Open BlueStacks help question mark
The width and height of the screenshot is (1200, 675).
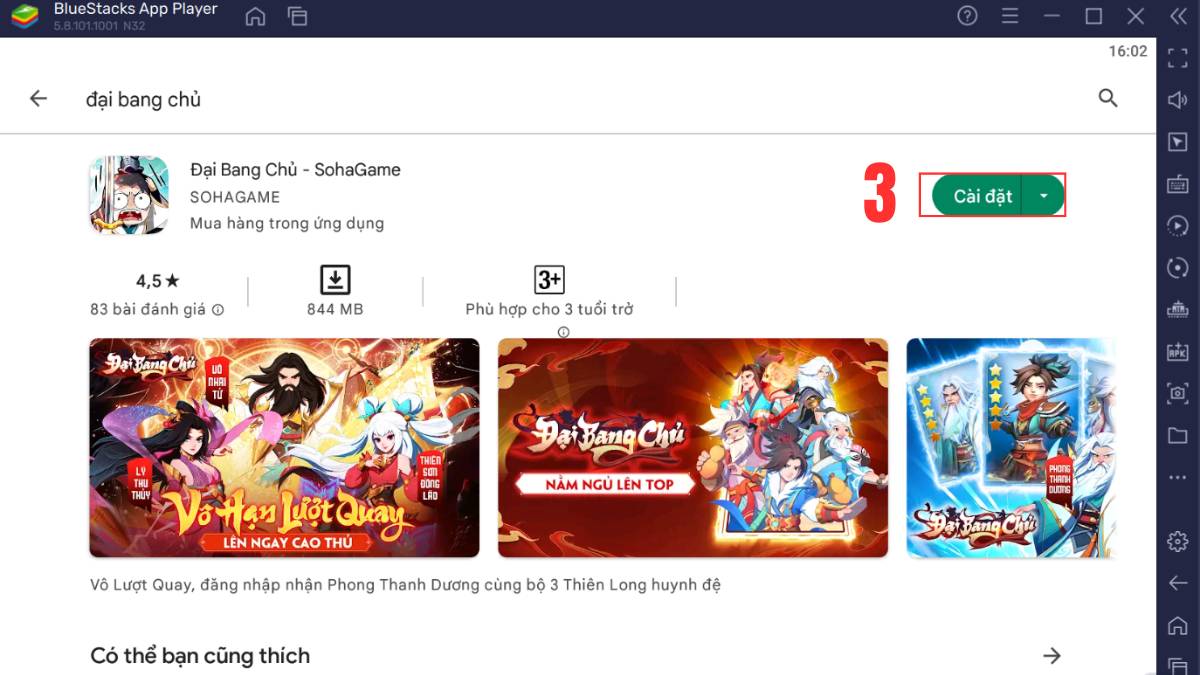coord(967,17)
